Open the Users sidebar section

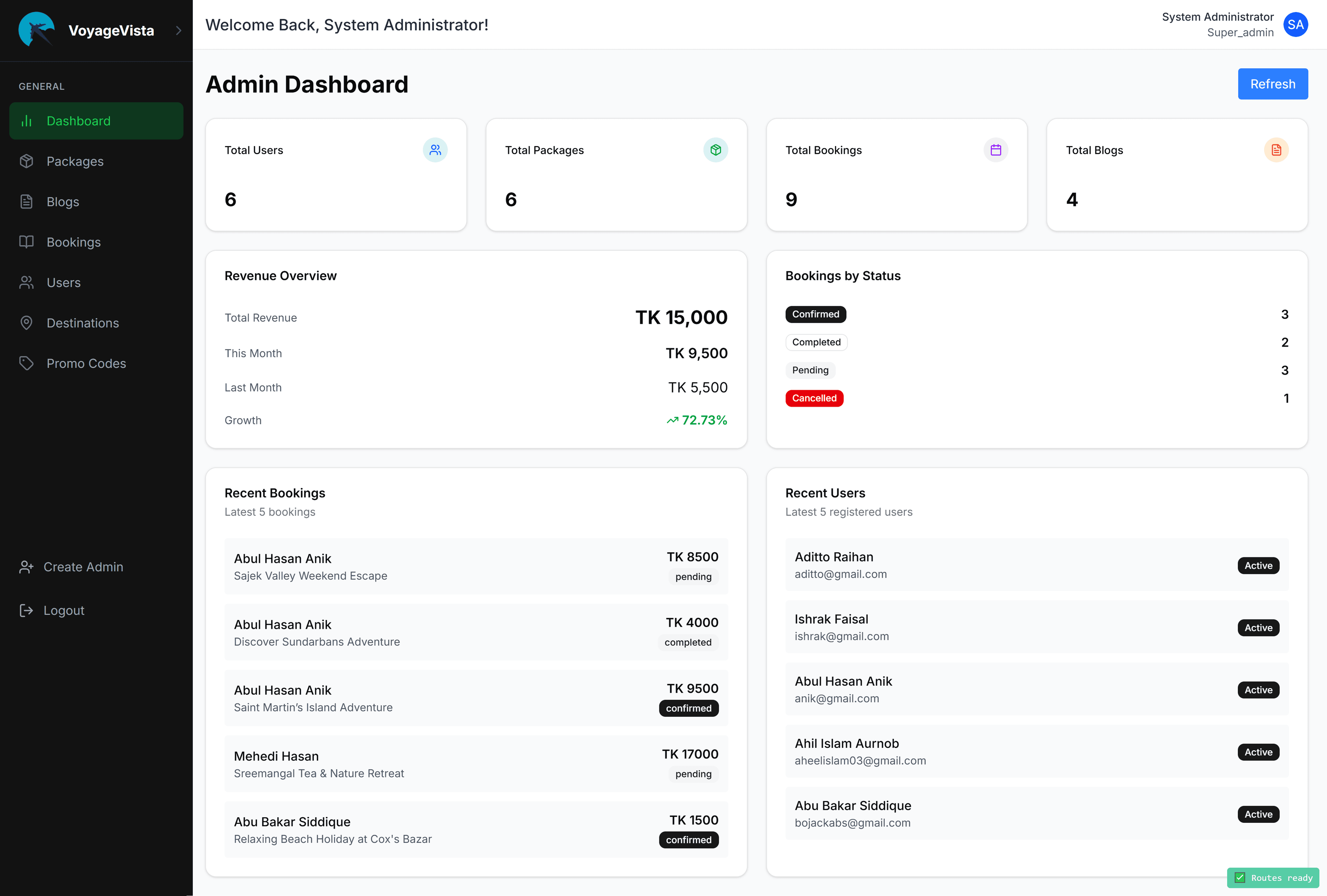pyautogui.click(x=63, y=283)
